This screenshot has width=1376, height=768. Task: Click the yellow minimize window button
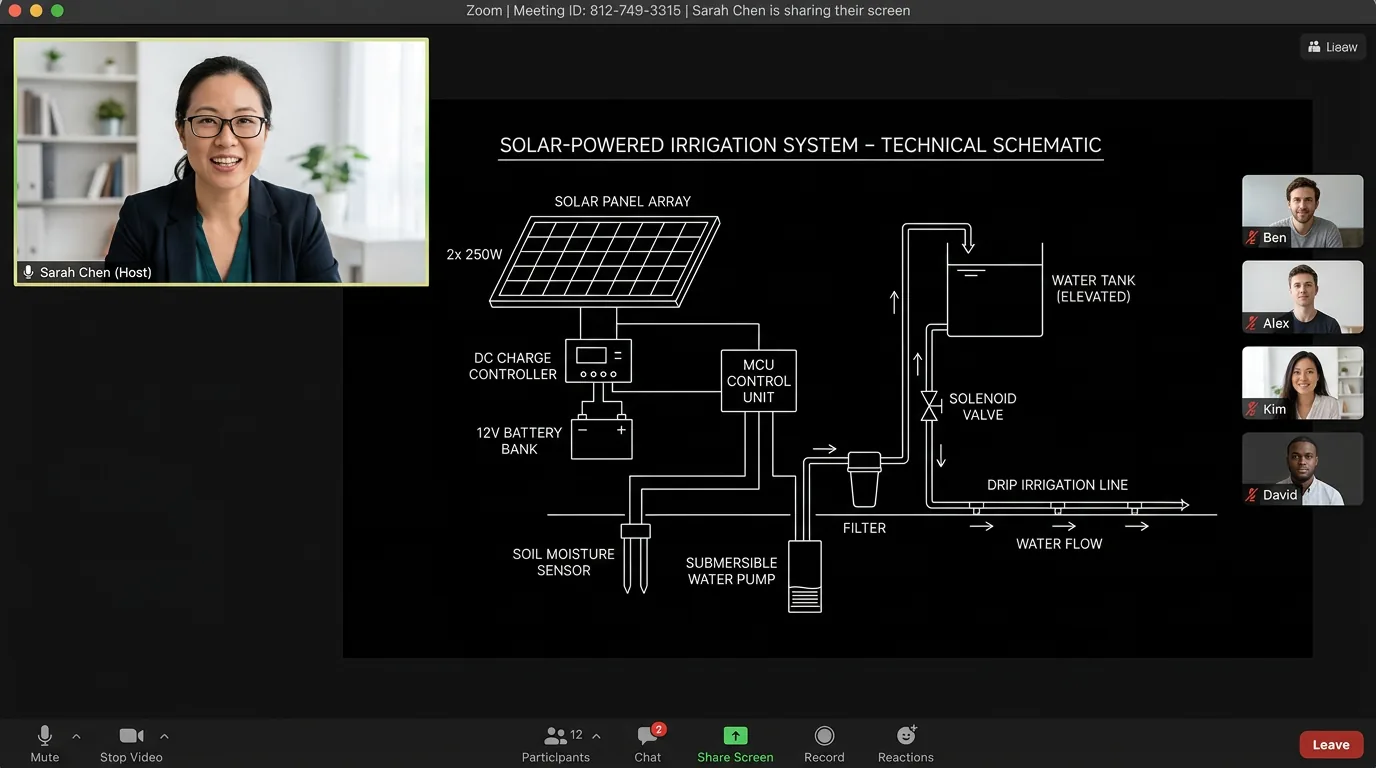pyautogui.click(x=36, y=11)
